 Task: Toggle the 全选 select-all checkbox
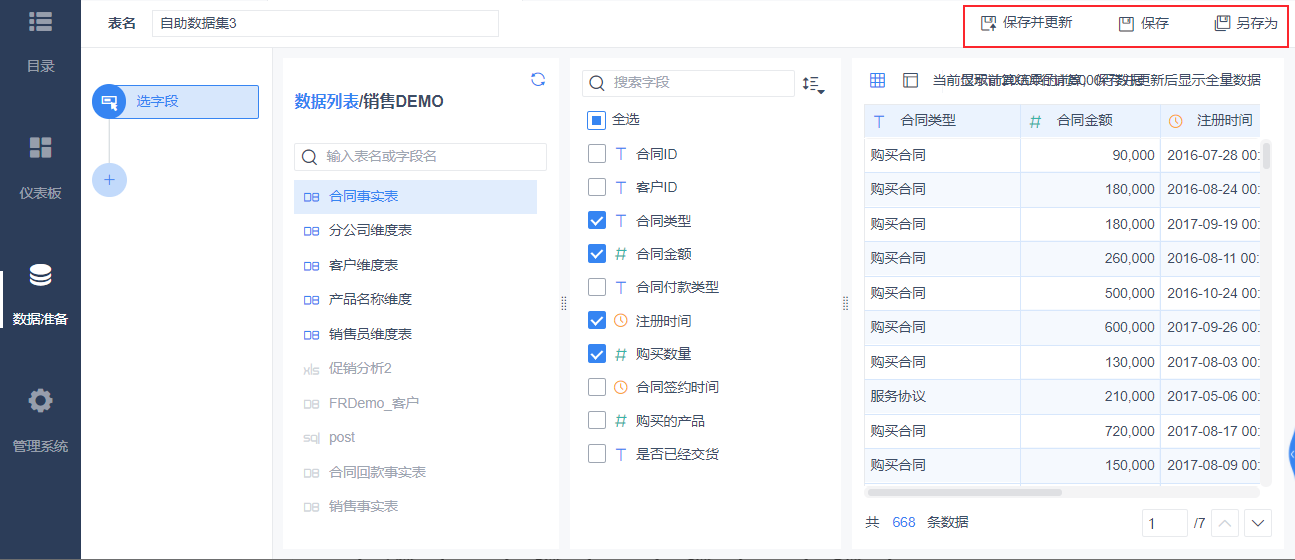(597, 120)
